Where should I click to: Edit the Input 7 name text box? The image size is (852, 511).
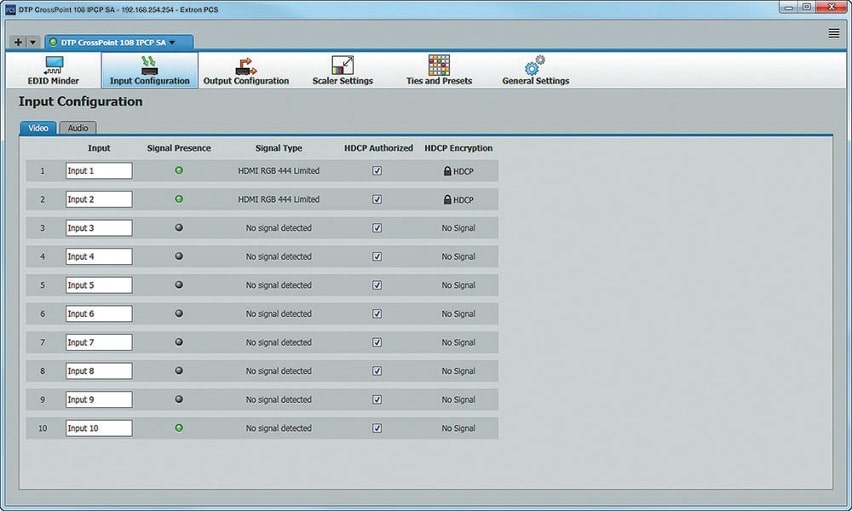[98, 342]
